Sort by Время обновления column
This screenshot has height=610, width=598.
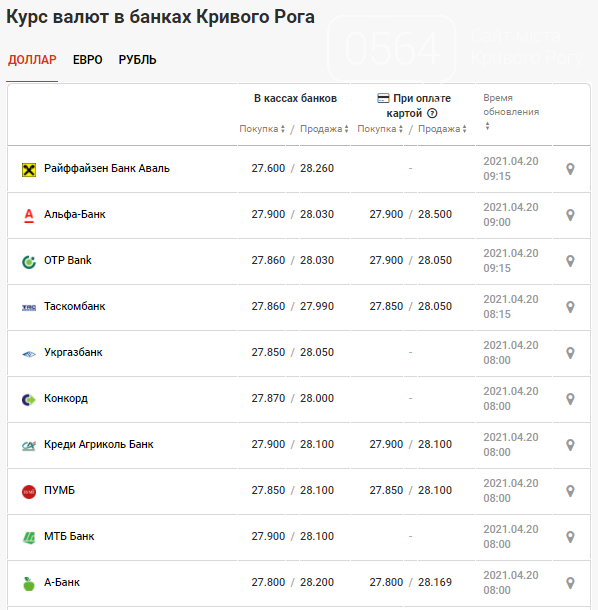pos(511,112)
